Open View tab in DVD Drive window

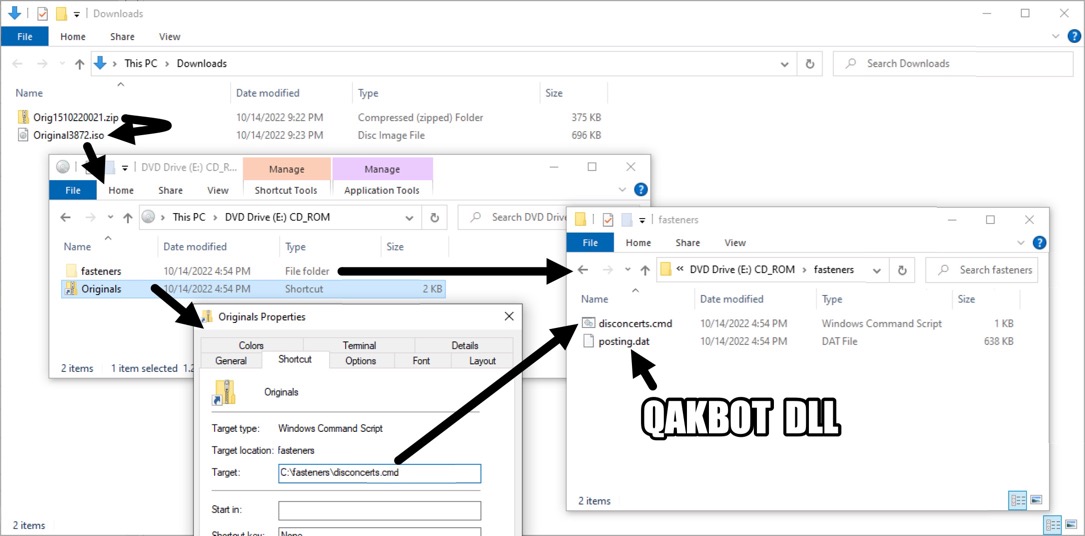point(218,190)
